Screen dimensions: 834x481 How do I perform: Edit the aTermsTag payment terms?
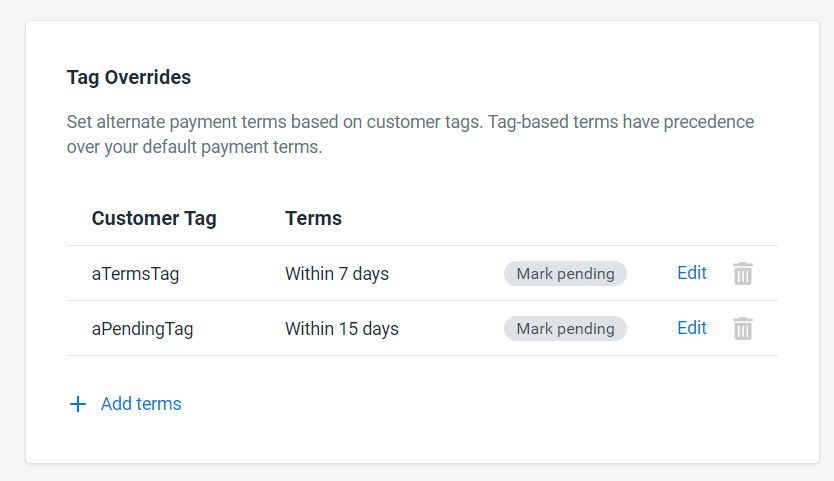(x=692, y=273)
